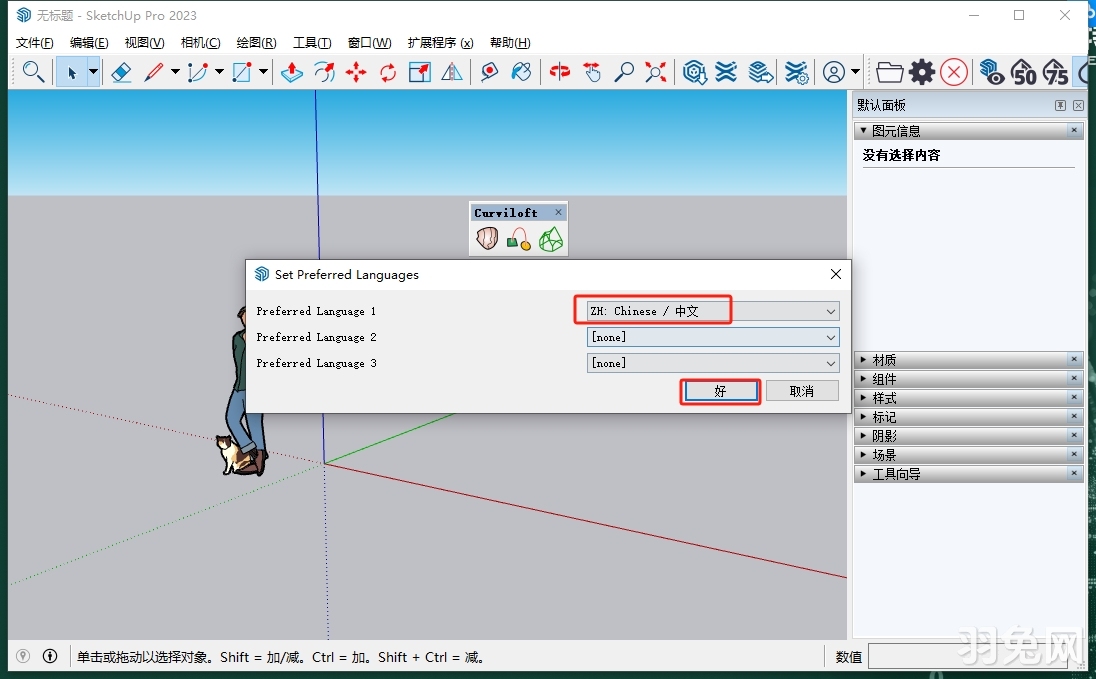Click Curviloft Skinning green mesh icon
Image resolution: width=1096 pixels, height=679 pixels.
point(550,239)
